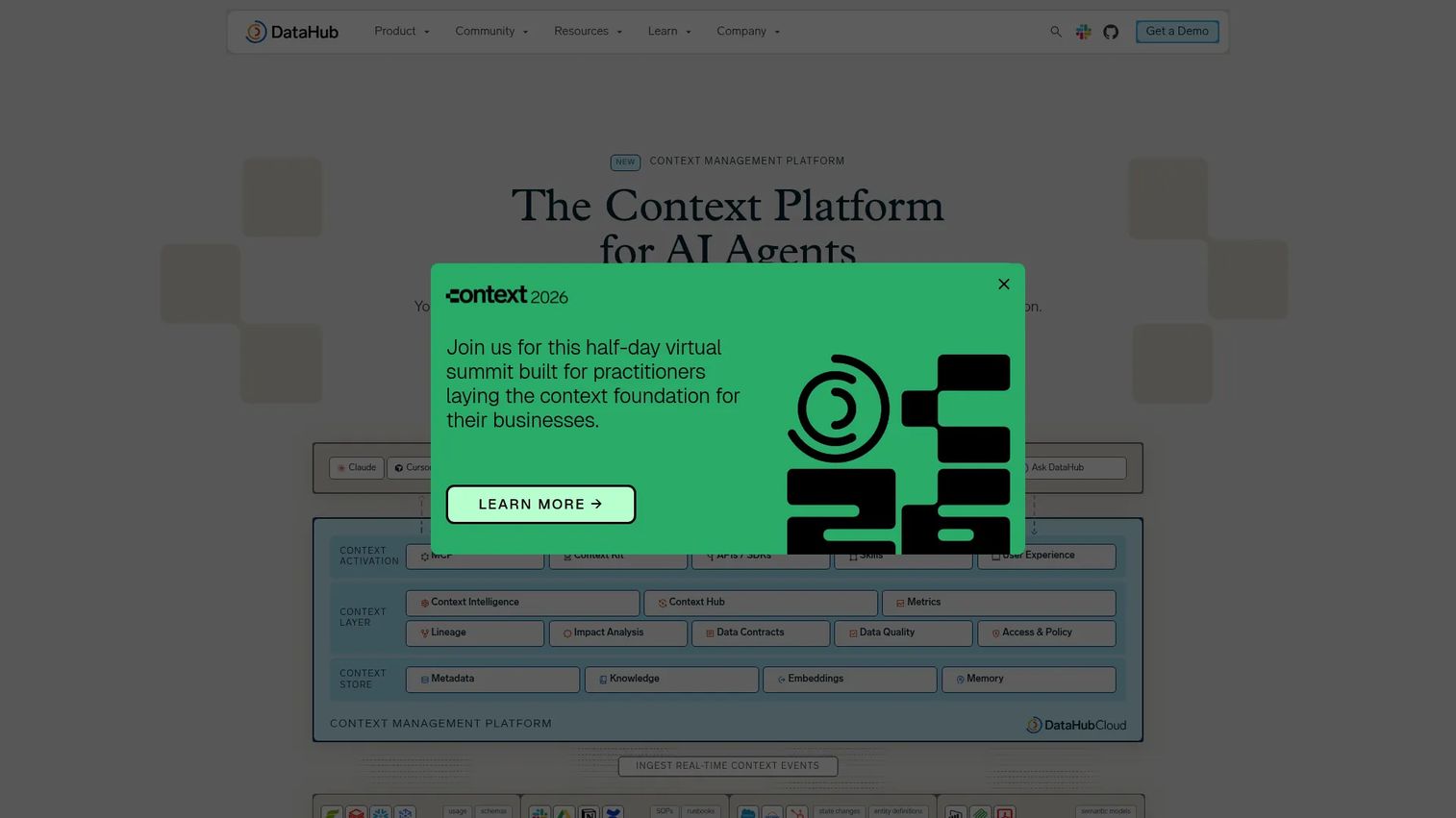Select the Impact Analysis box
Screen dimensions: 1456x818
pyautogui.click(x=618, y=633)
